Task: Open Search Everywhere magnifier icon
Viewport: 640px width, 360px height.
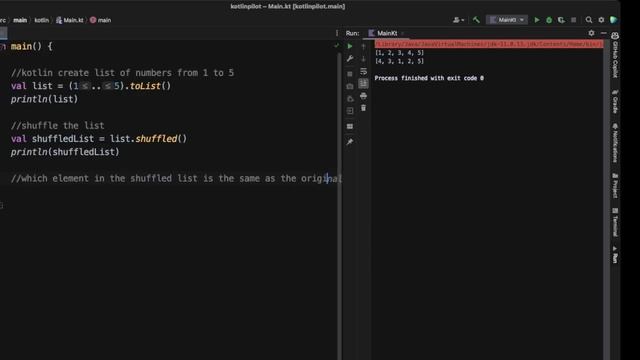Action: click(x=589, y=20)
